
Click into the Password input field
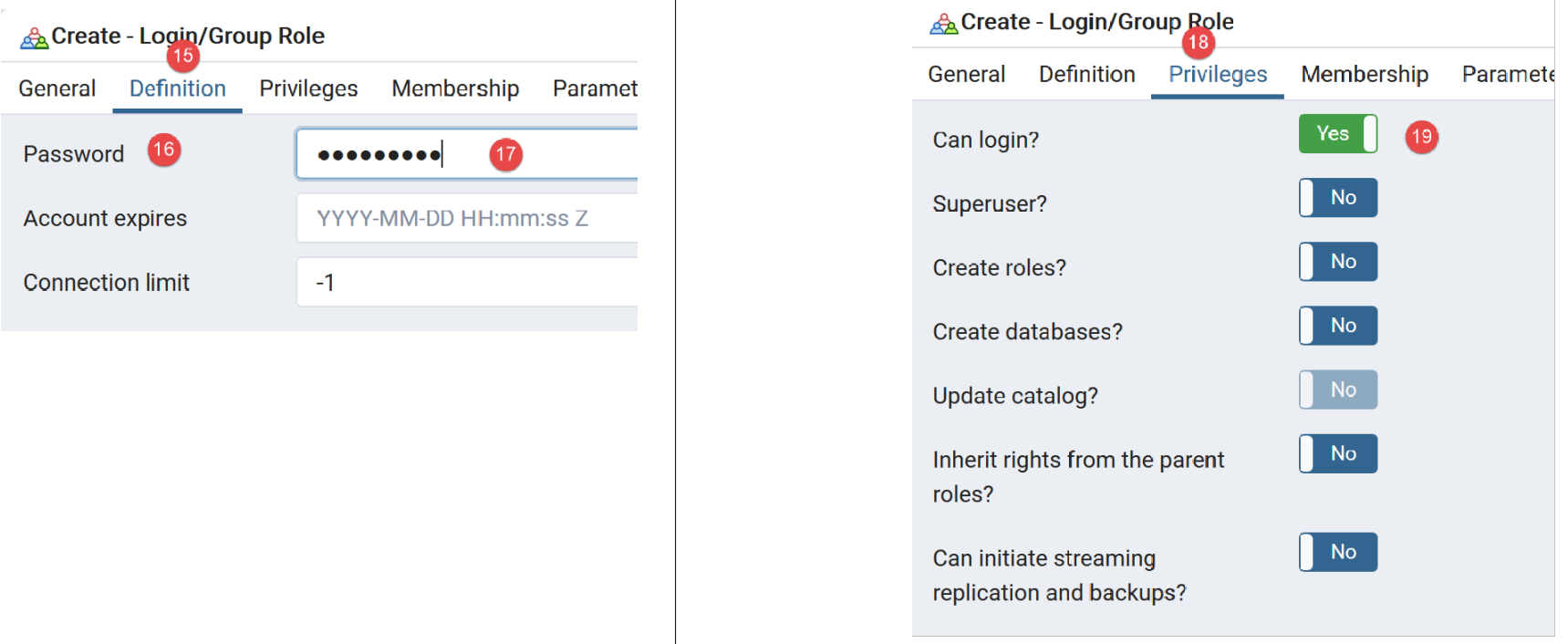pos(465,154)
